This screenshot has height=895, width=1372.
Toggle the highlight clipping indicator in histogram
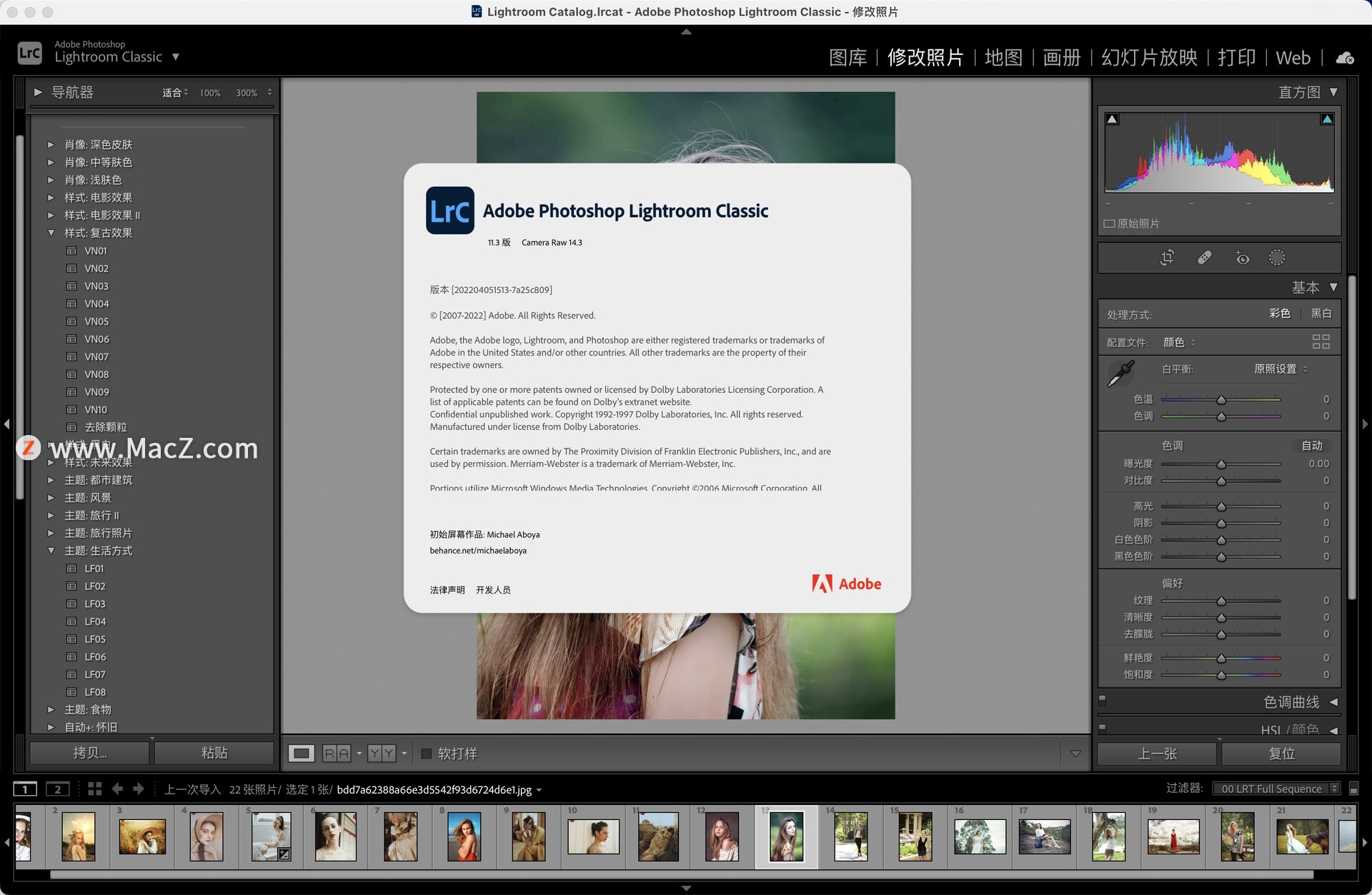click(x=1327, y=119)
